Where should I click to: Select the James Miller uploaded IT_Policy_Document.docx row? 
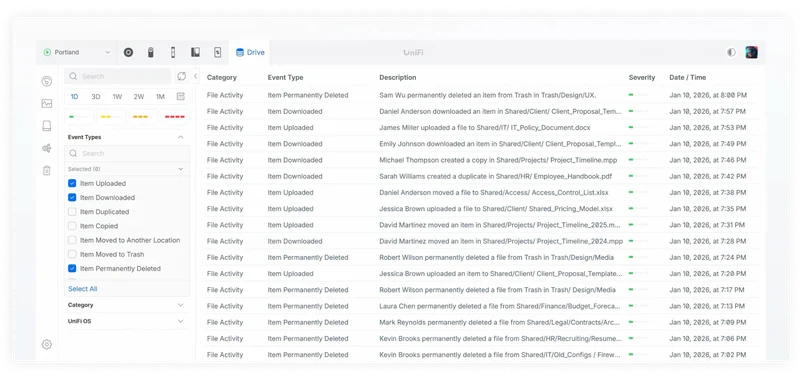coord(481,128)
